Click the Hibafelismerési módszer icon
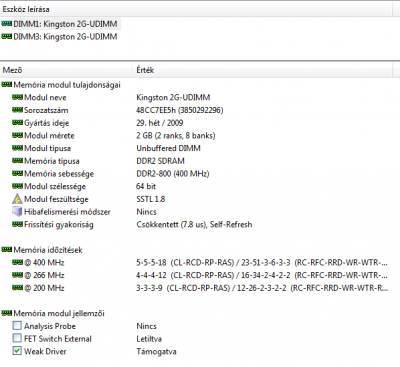Viewport: 400px width, 367px height. pyautogui.click(x=17, y=211)
